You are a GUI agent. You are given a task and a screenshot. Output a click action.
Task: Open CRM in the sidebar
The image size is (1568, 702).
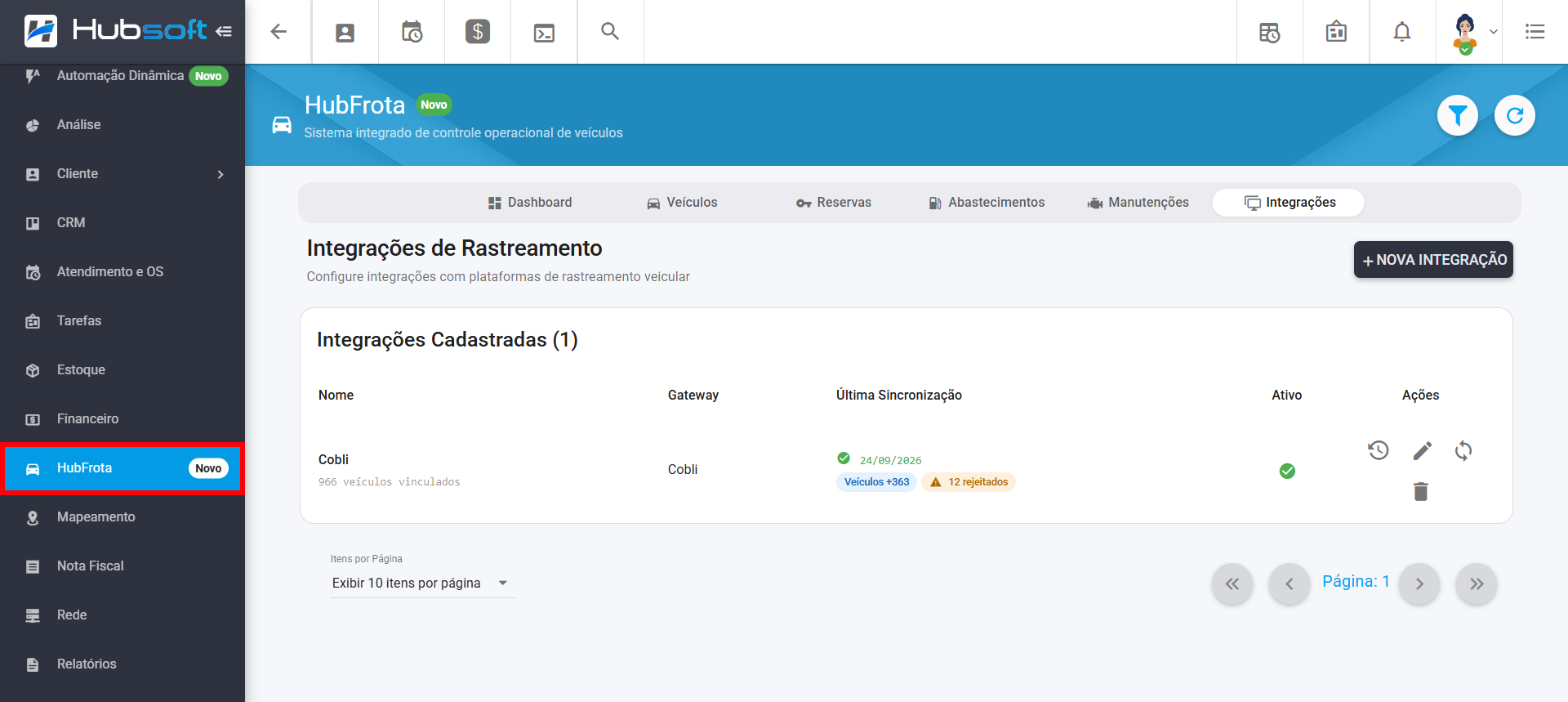pyautogui.click(x=122, y=223)
